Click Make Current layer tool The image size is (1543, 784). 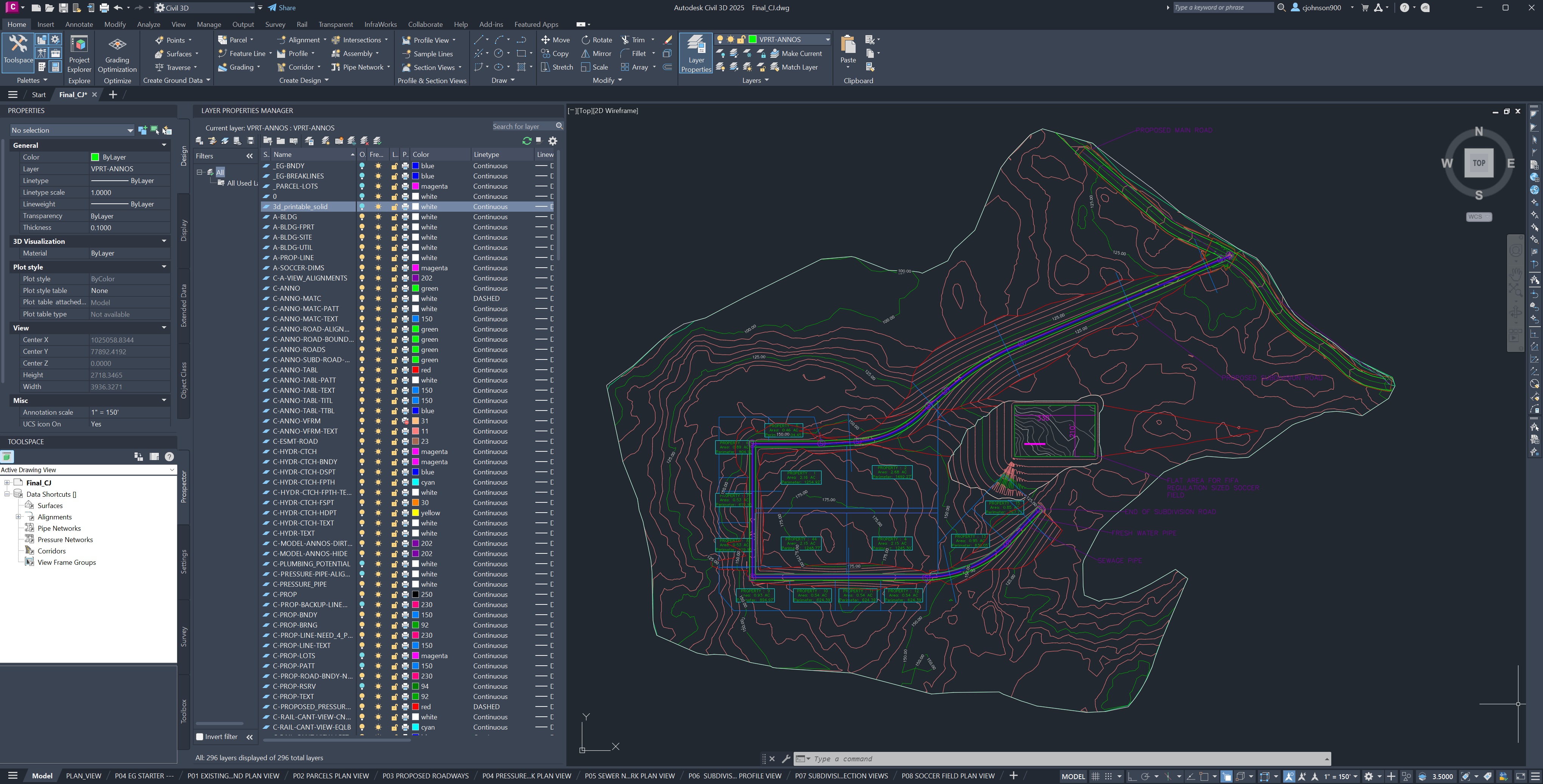[796, 53]
